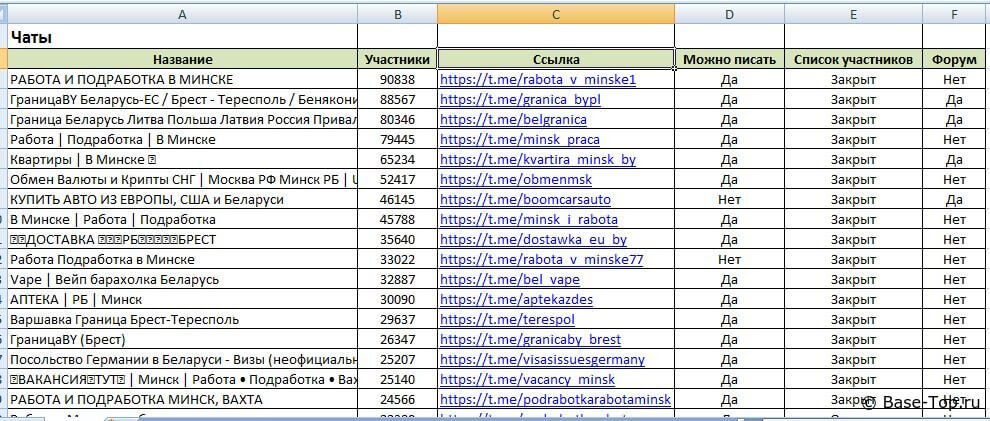Viewport: 990px width, 421px height.
Task: Click the kvartira_minsk_by link
Action: [x=537, y=160]
